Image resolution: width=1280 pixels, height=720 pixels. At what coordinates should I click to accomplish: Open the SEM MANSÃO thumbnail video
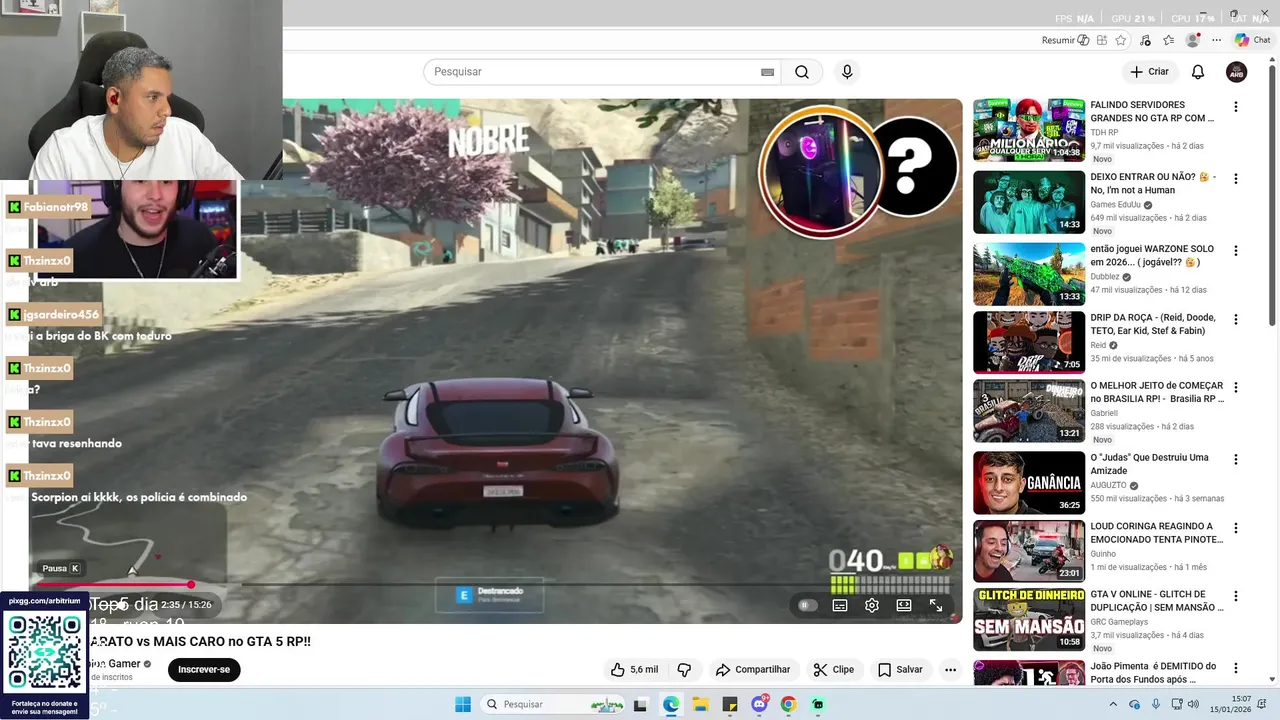pyautogui.click(x=1029, y=620)
